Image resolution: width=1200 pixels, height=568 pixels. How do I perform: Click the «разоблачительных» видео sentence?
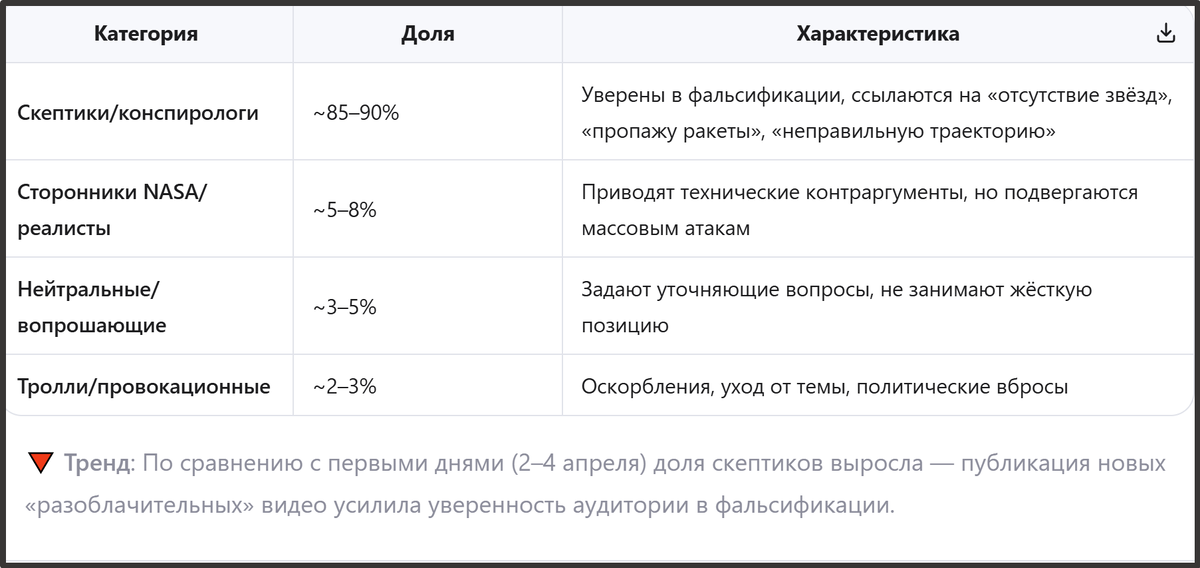click(x=459, y=506)
